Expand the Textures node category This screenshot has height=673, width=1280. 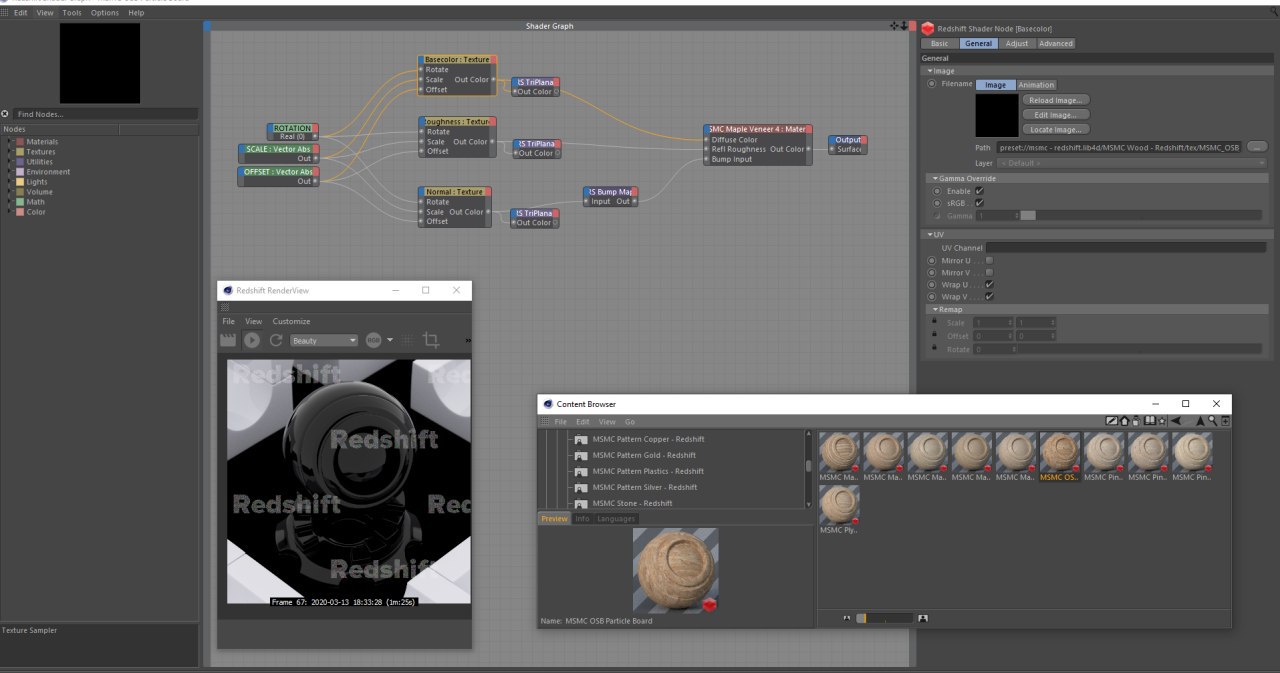pyautogui.click(x=9, y=152)
